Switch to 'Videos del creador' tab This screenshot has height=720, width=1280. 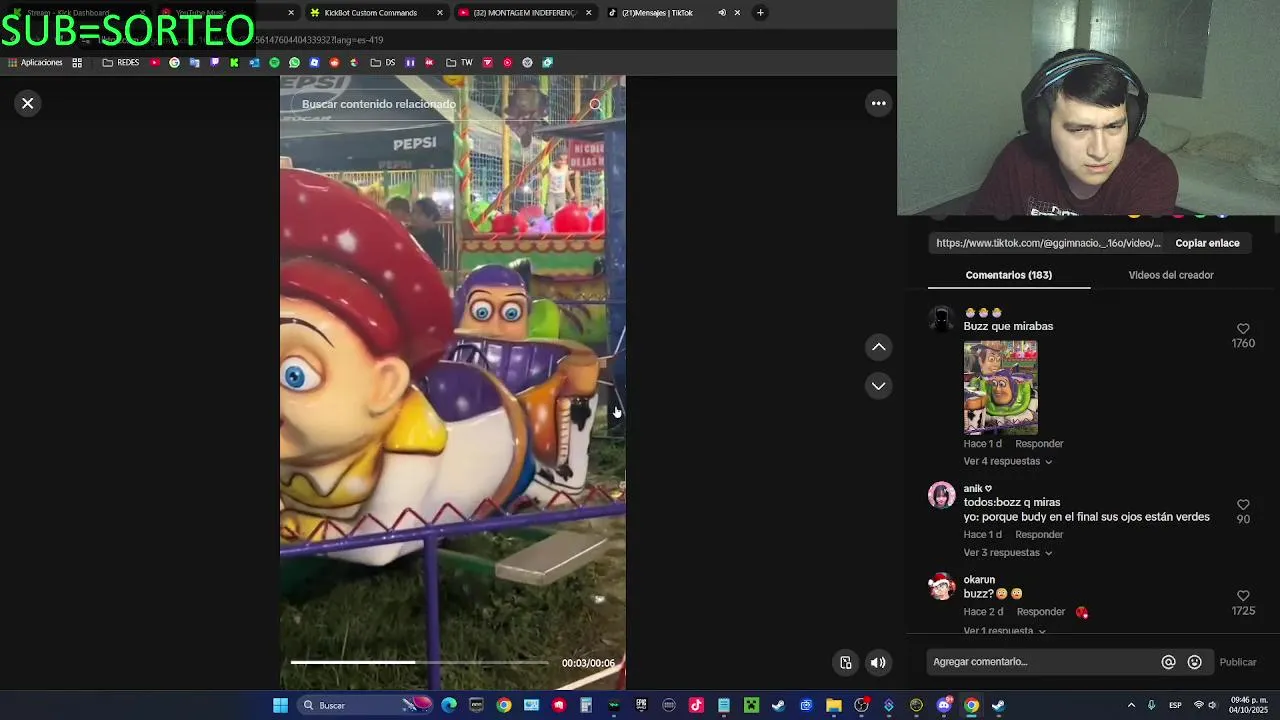pos(1171,275)
